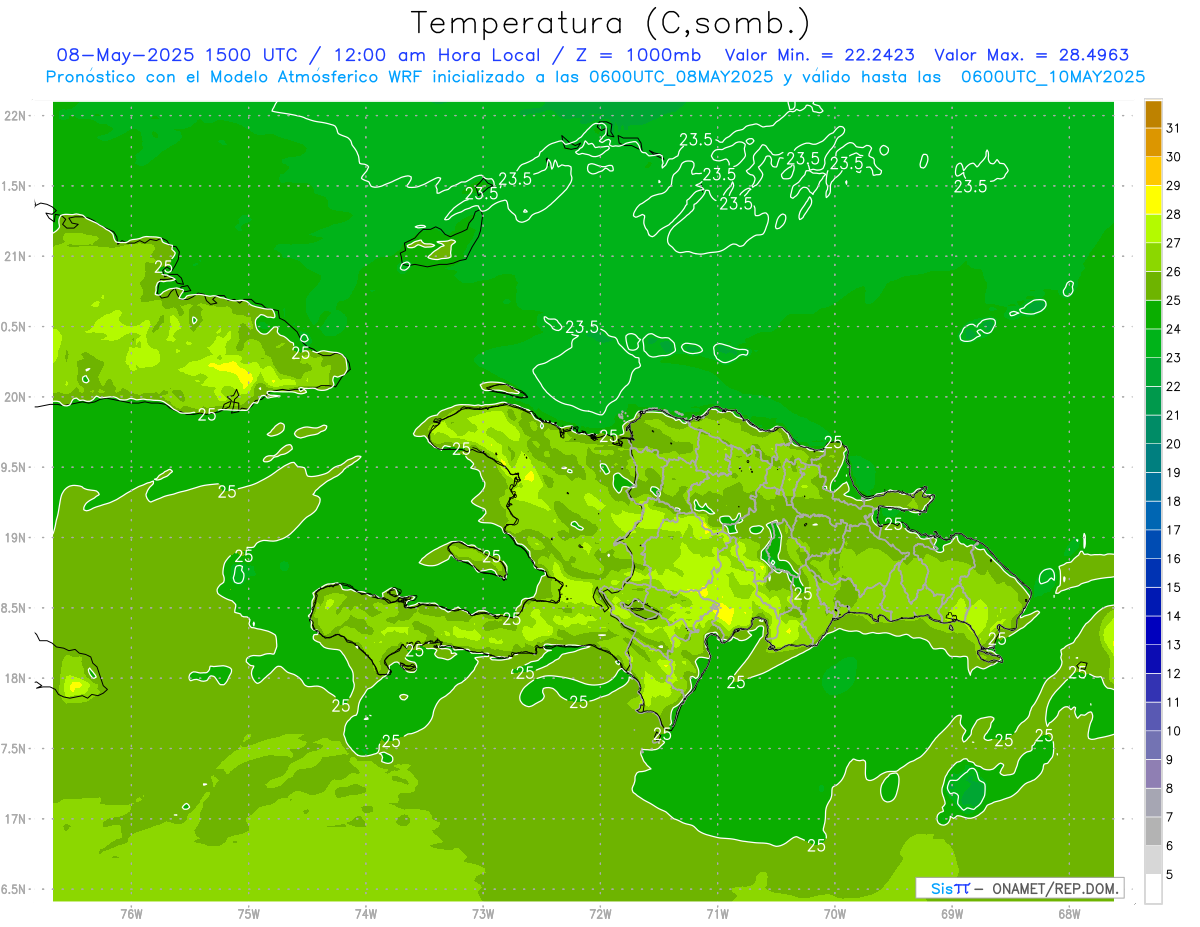This screenshot has height=927, width=1200.
Task: Select the '0600UTC_10MAY2025' valid-until time text
Action: (1053, 76)
